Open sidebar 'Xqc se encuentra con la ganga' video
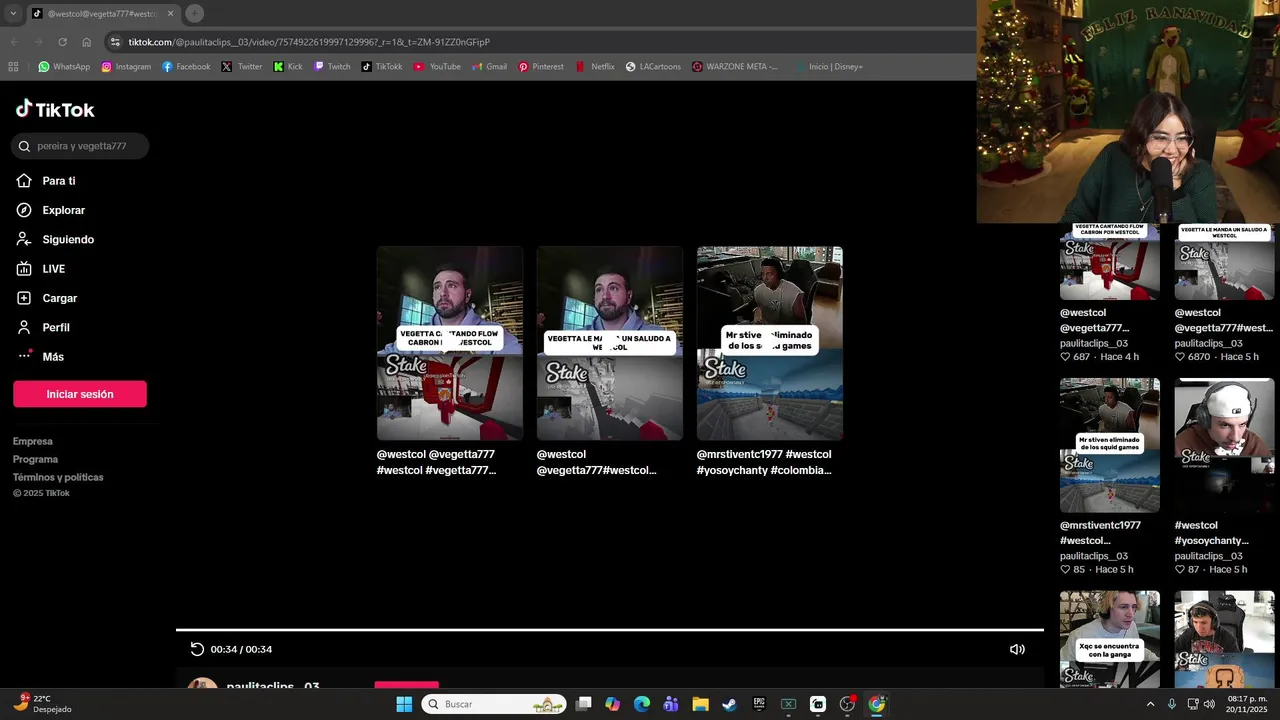This screenshot has height=720, width=1280. click(1110, 638)
